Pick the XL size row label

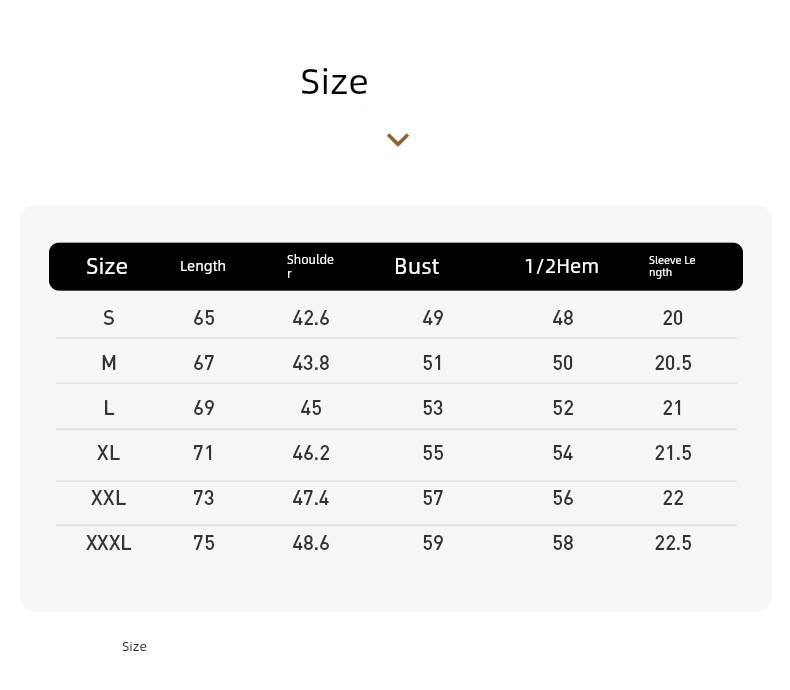click(x=109, y=453)
